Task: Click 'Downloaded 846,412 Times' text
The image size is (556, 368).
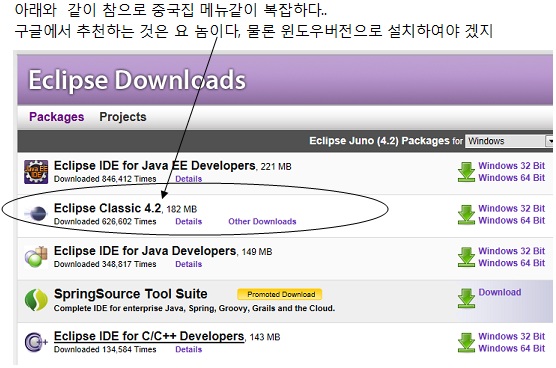Action: tap(105, 179)
